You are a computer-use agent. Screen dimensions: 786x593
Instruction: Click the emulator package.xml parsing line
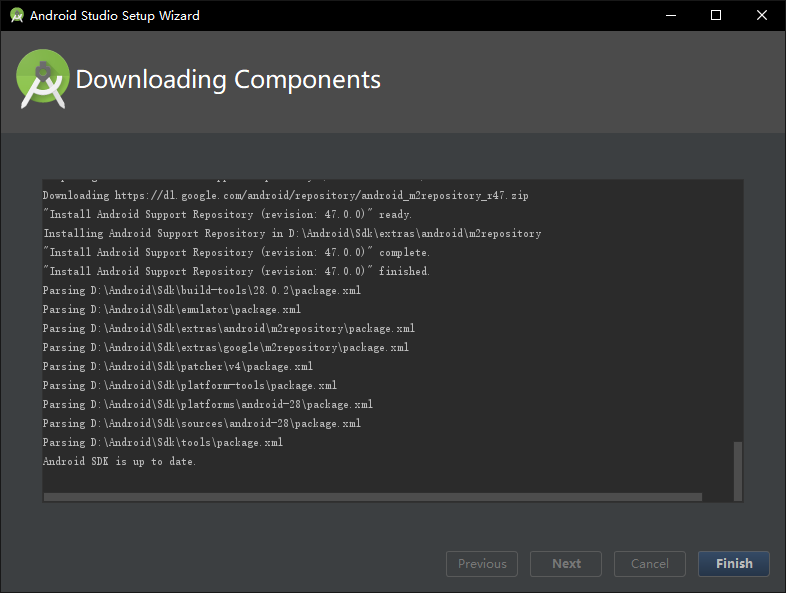(x=171, y=309)
